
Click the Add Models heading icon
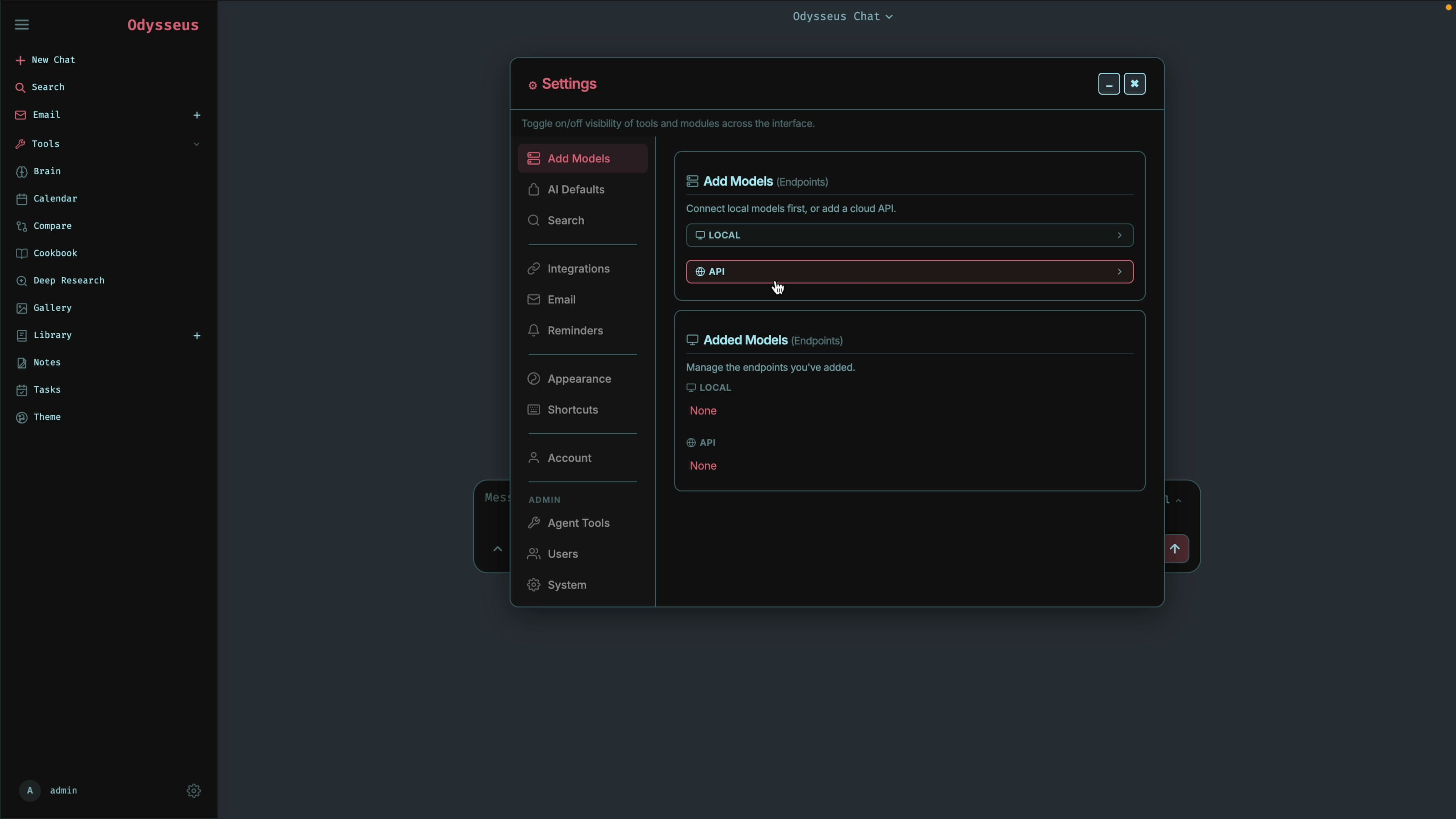pyautogui.click(x=693, y=182)
